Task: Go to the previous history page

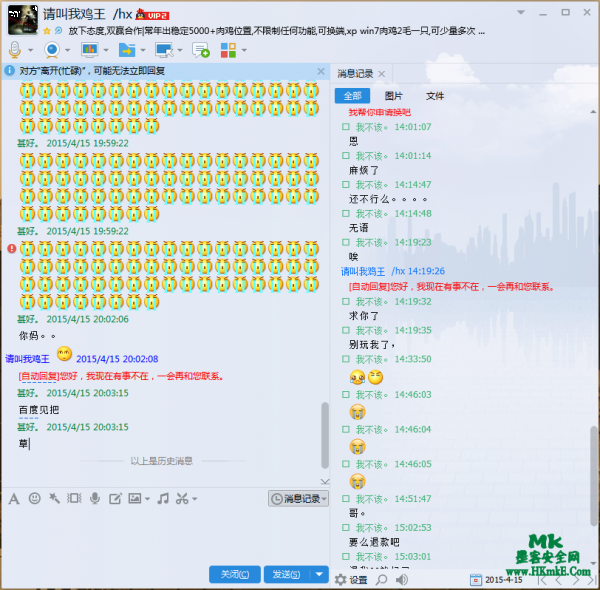Action: (x=559, y=580)
